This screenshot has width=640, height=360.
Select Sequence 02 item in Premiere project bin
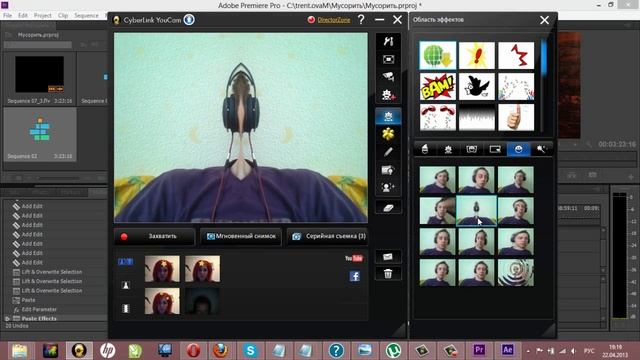pyautogui.click(x=40, y=134)
